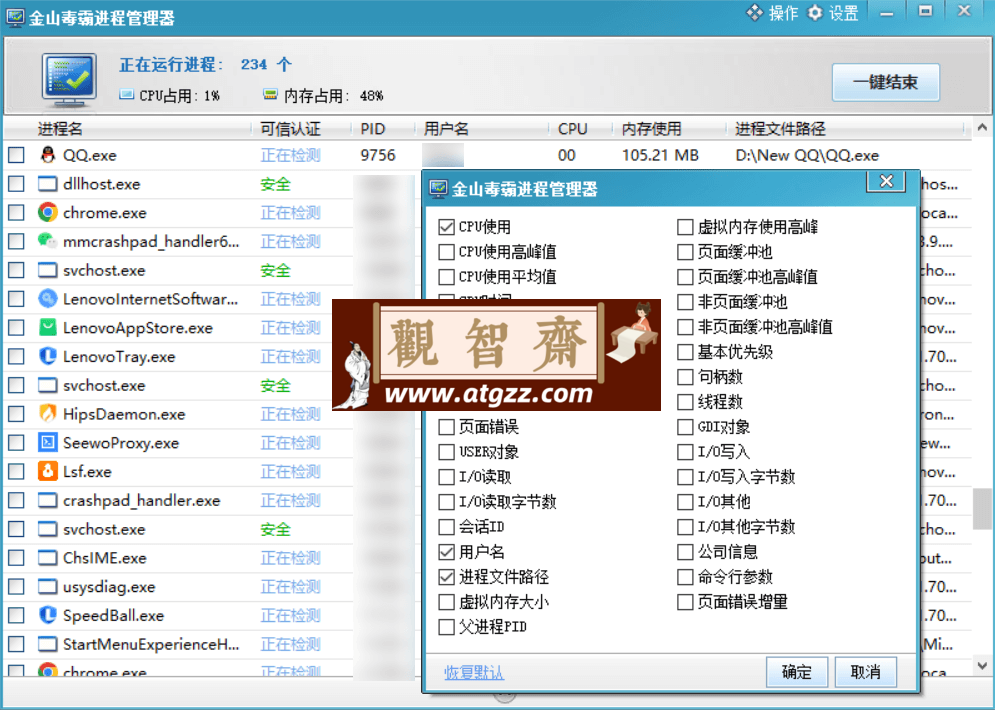Click the ChsIME.exe window icon
995x710 pixels.
(48, 558)
